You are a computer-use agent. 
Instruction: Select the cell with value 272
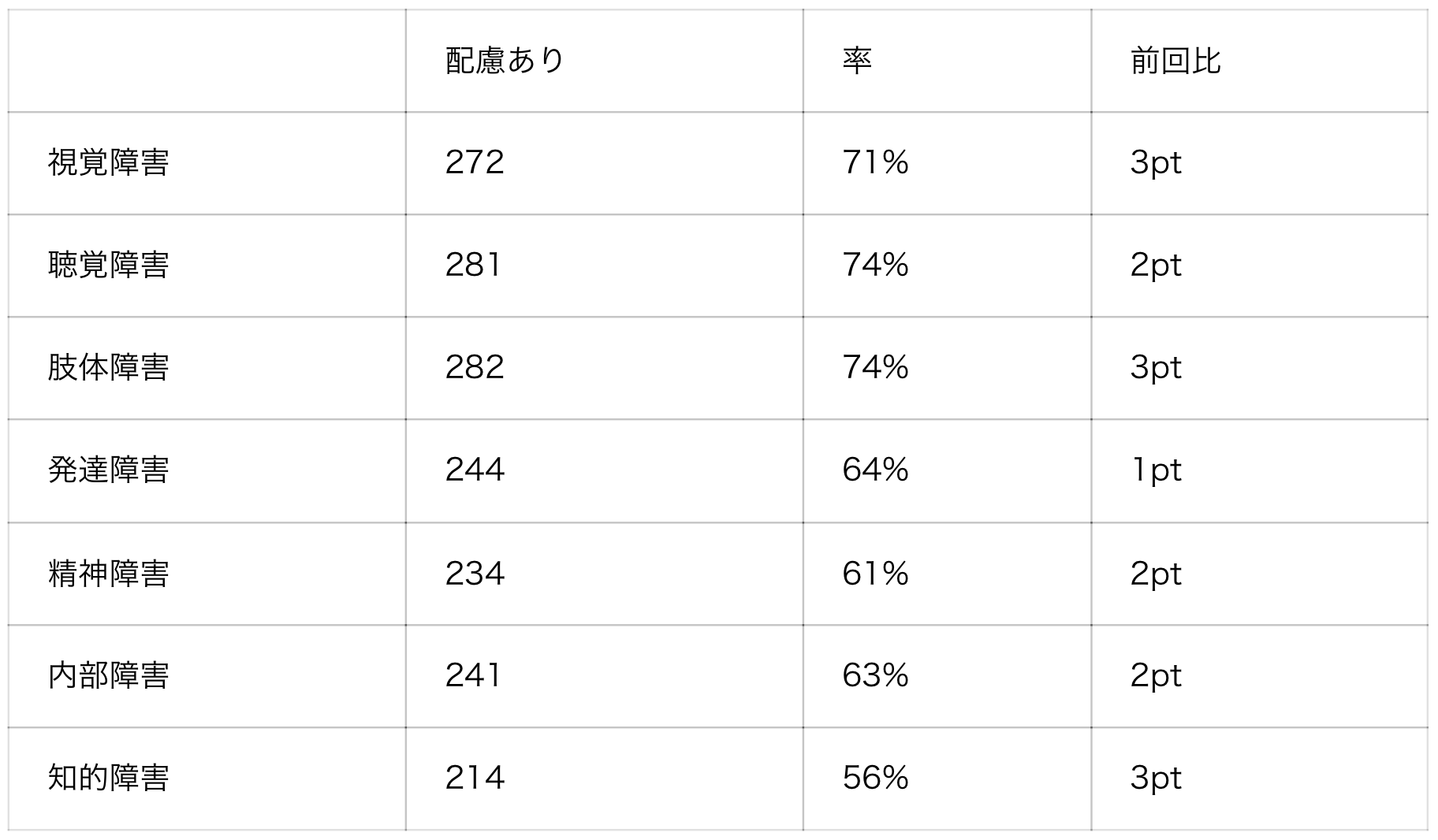click(x=604, y=163)
